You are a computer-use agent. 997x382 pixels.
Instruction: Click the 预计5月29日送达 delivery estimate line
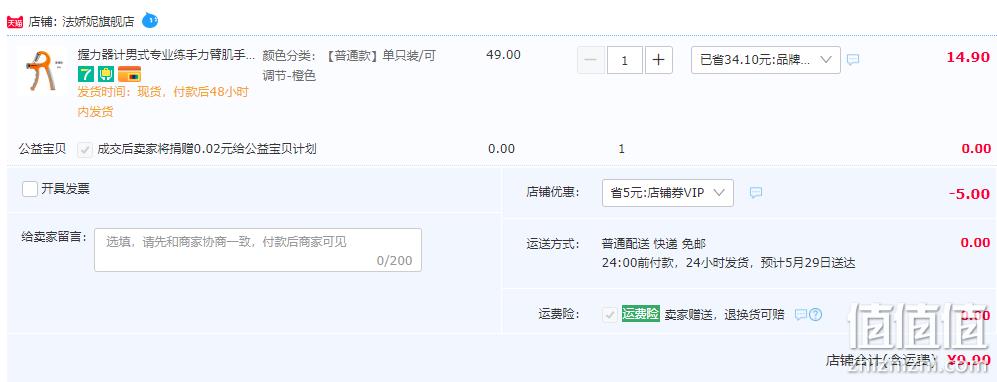[x=729, y=263]
